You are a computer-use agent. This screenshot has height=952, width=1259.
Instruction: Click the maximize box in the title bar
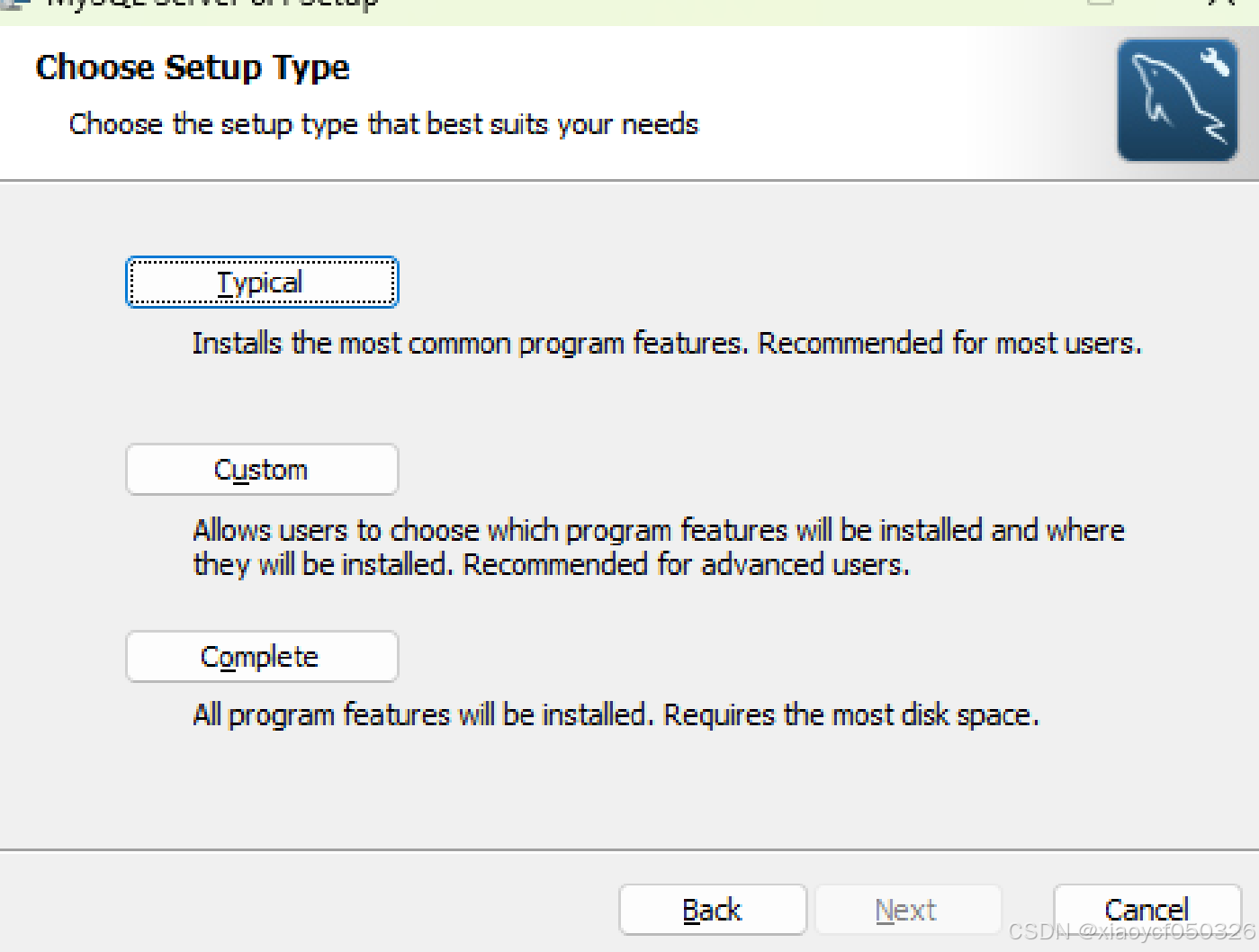coord(1100,3)
